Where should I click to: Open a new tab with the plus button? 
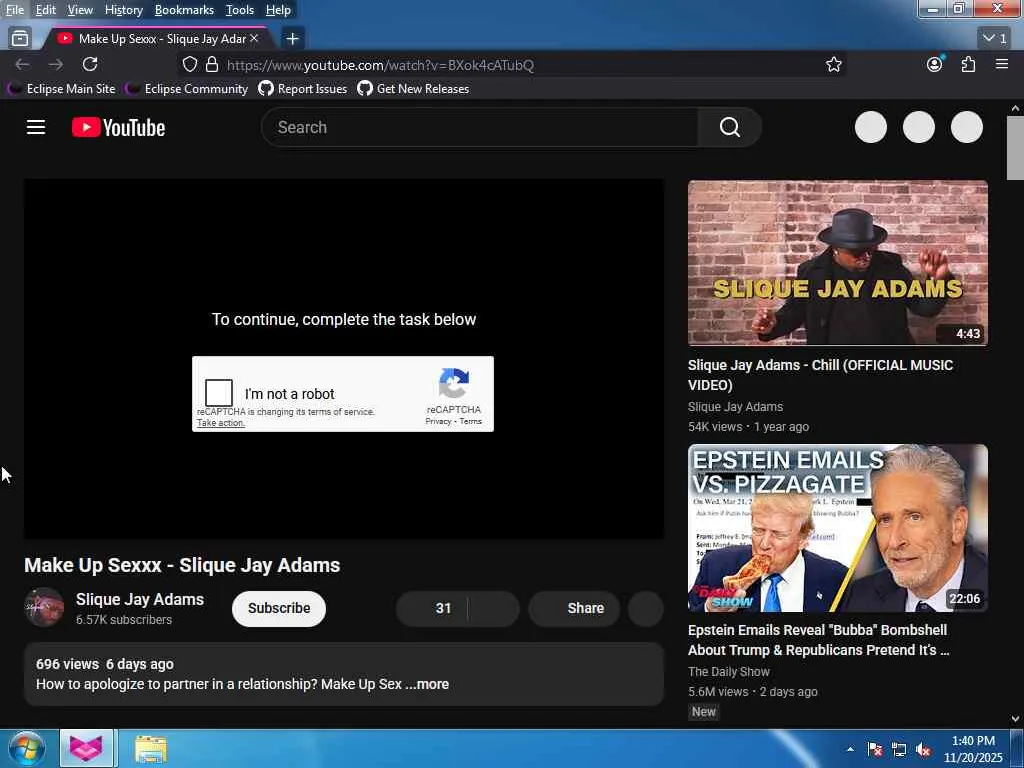tap(293, 39)
